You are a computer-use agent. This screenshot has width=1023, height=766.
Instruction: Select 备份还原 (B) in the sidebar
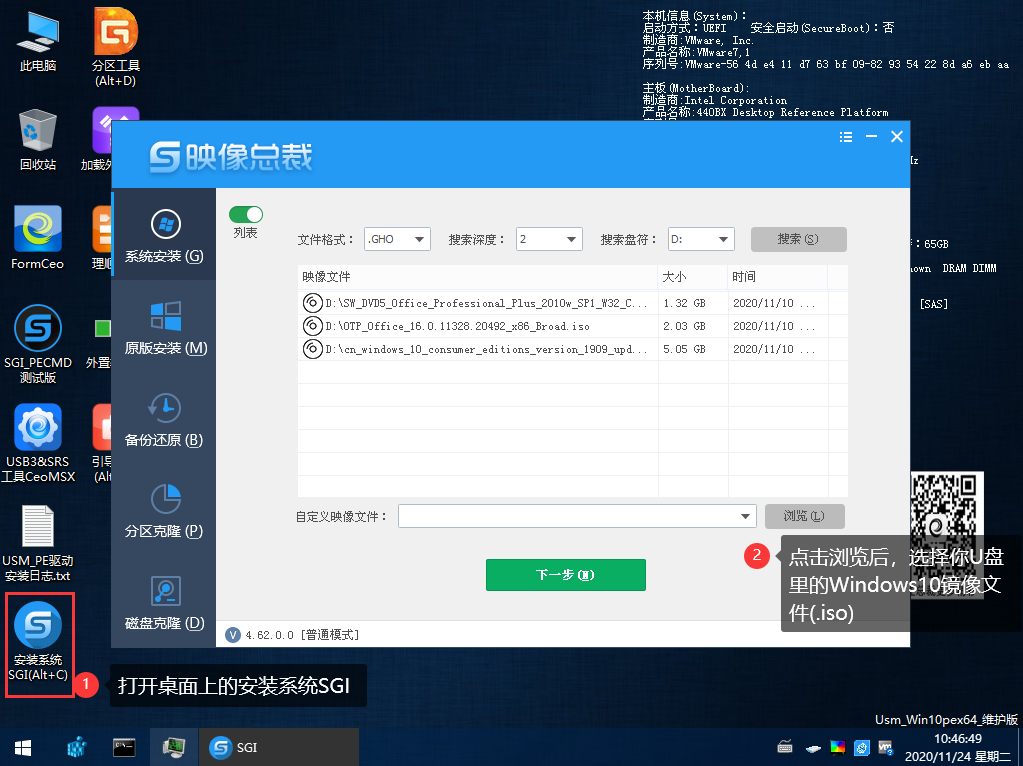[164, 419]
